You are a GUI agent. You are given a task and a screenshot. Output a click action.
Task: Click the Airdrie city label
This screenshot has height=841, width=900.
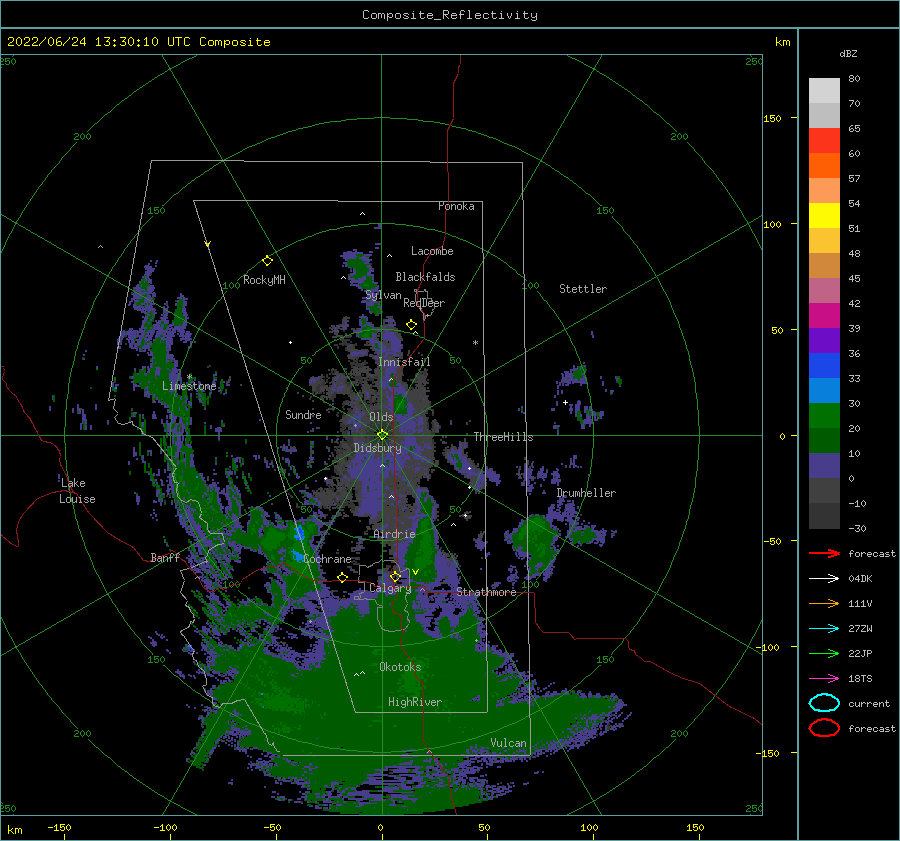(394, 534)
